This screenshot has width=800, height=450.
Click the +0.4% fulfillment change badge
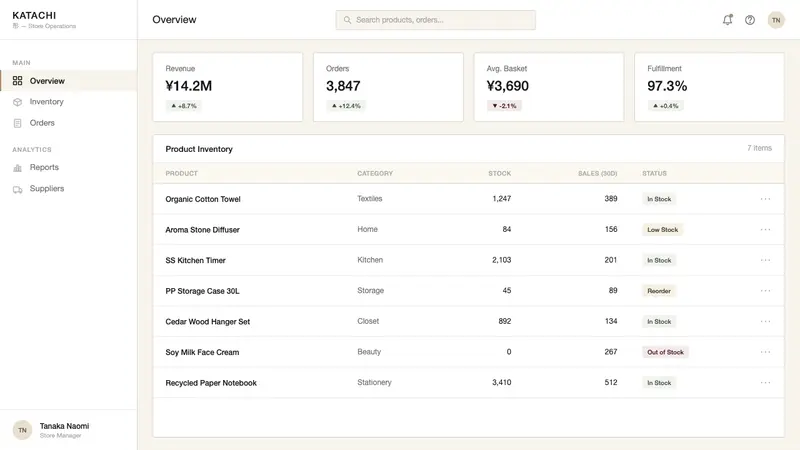[666, 106]
